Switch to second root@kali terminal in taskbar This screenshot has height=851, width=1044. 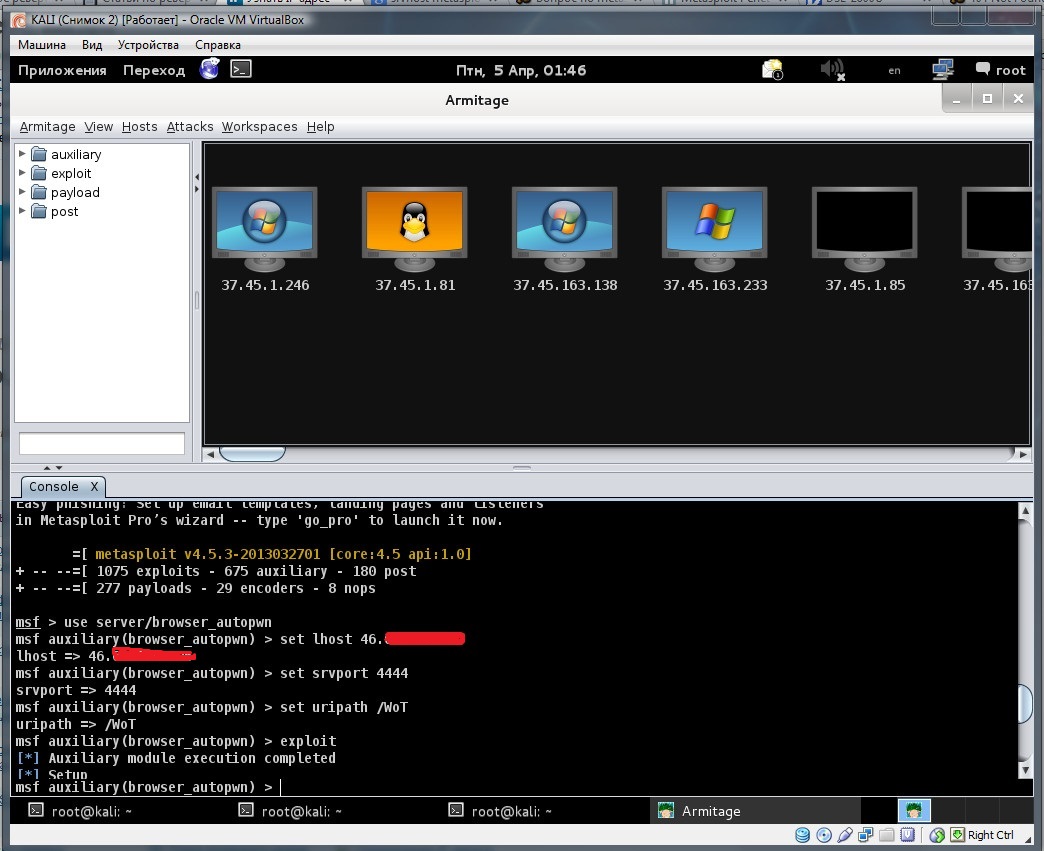292,811
